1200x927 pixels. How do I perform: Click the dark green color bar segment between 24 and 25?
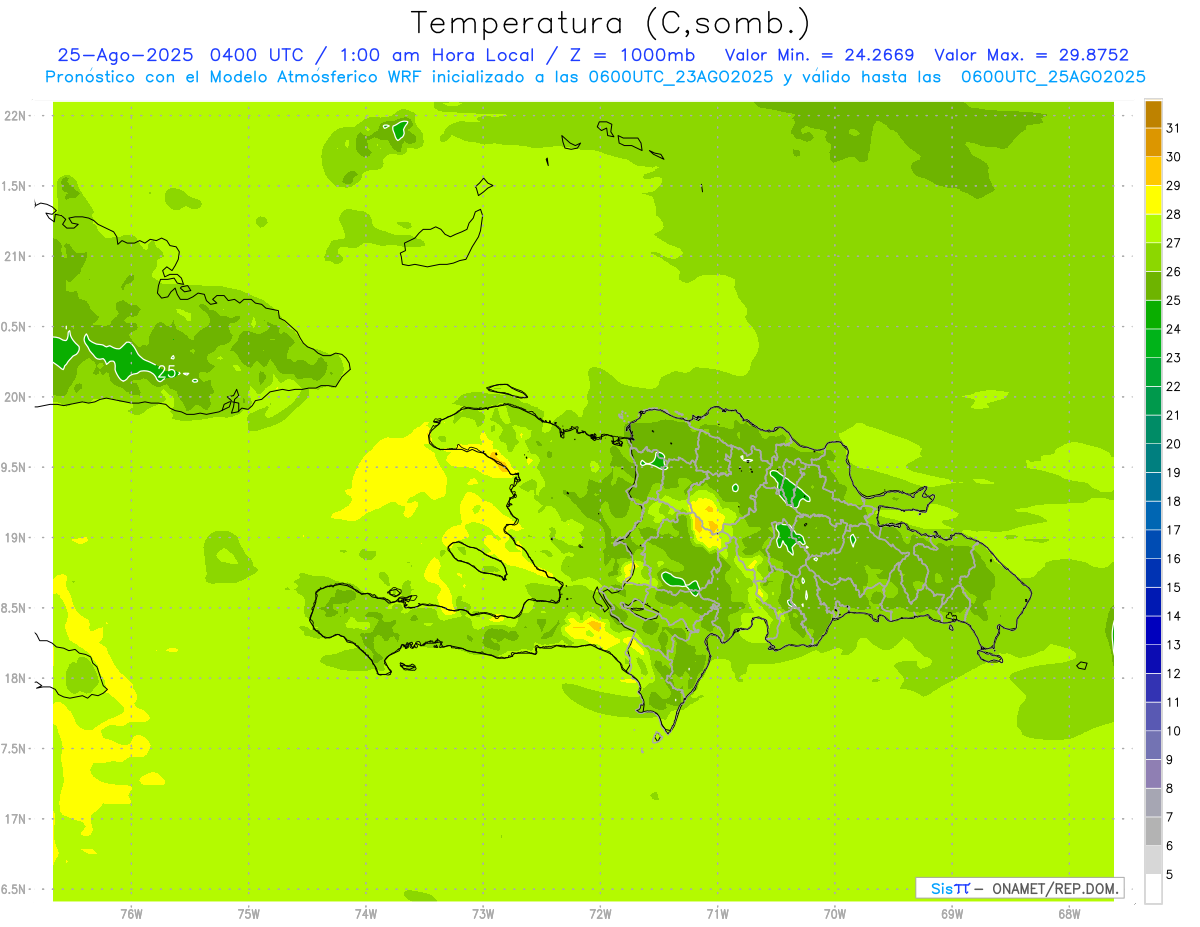1153,315
